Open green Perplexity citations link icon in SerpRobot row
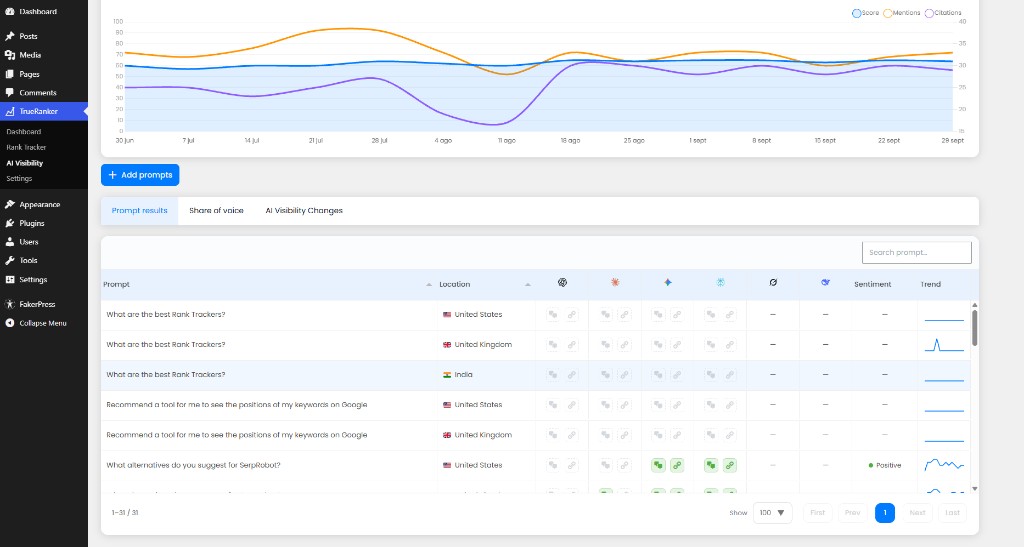Viewport: 1024px width, 547px height. [729, 465]
